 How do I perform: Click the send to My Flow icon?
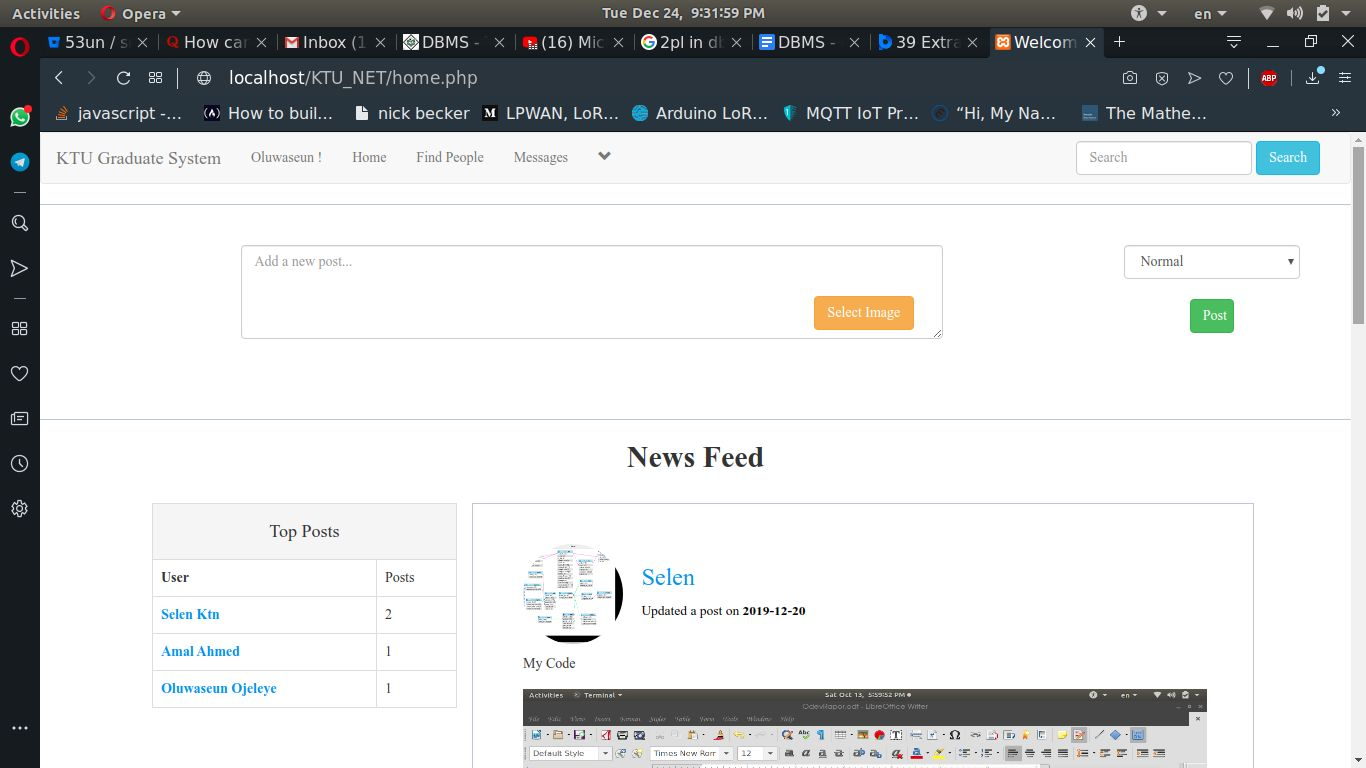pos(1193,78)
